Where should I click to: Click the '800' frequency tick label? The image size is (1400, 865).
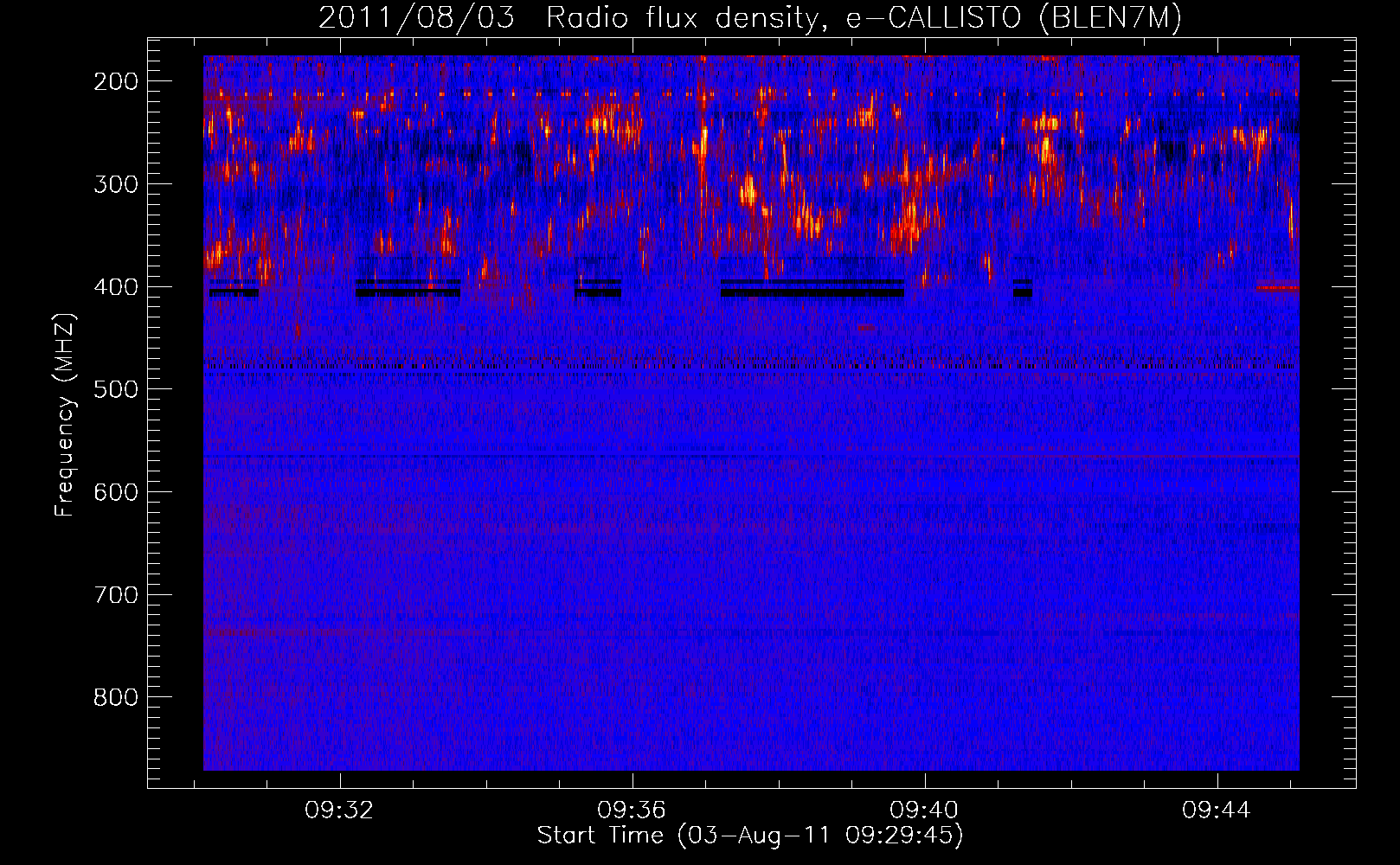click(x=115, y=697)
